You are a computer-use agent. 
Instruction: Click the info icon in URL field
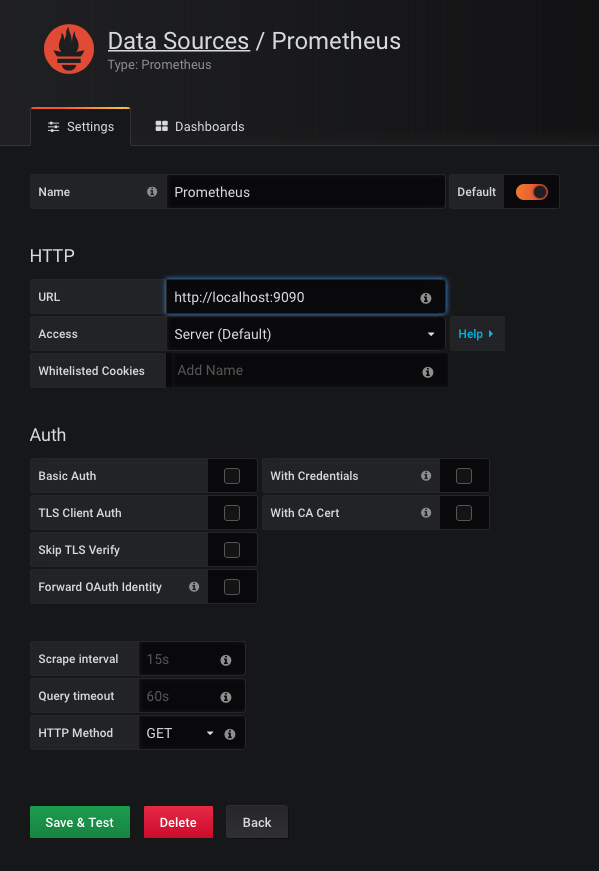[x=426, y=298]
